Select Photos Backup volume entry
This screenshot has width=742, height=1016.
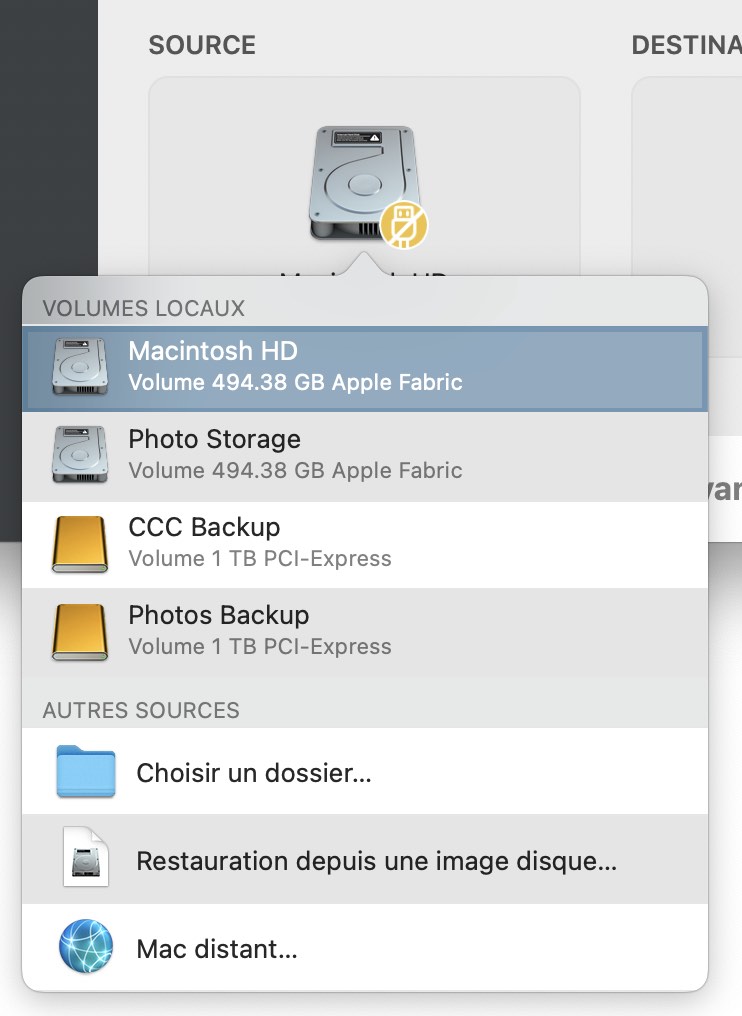(x=365, y=632)
